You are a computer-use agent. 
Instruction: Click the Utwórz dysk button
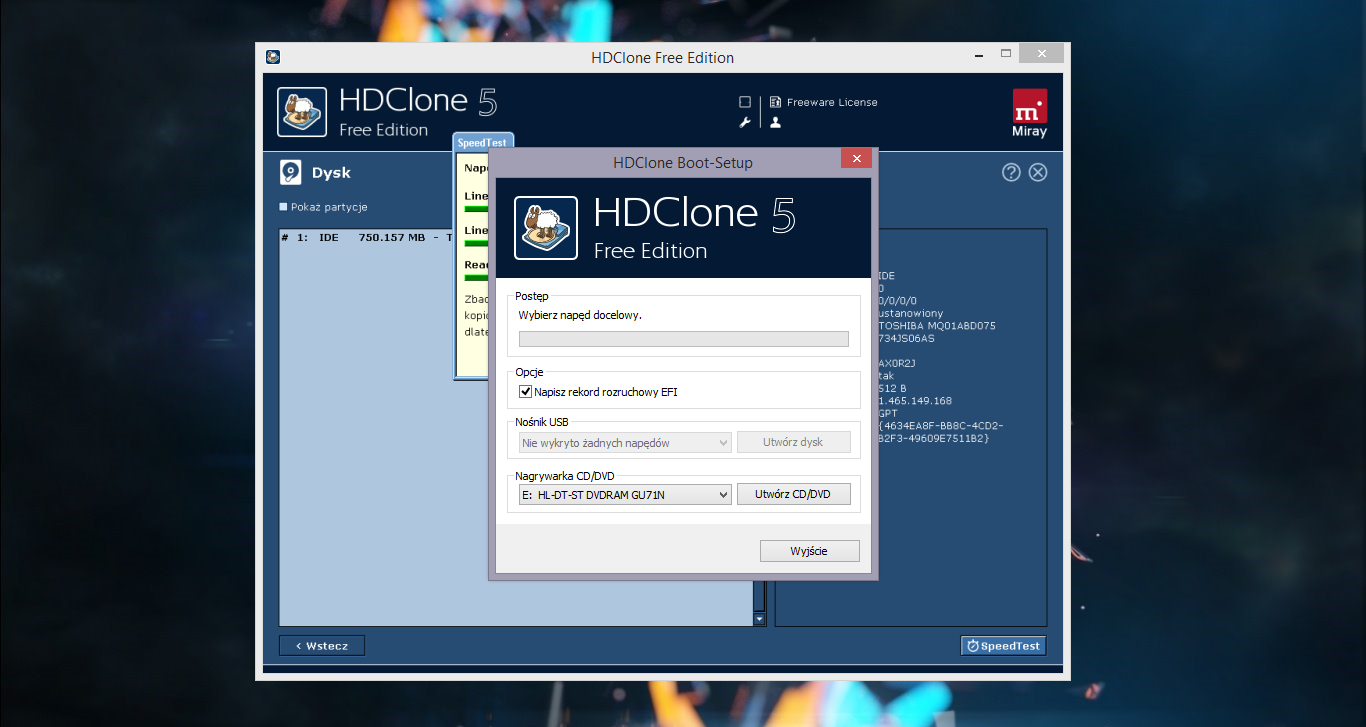tap(793, 442)
